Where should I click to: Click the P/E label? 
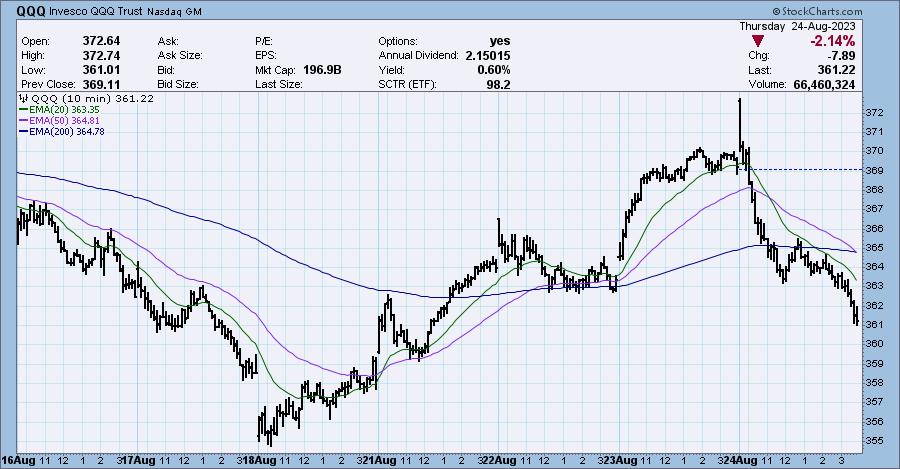[264, 41]
